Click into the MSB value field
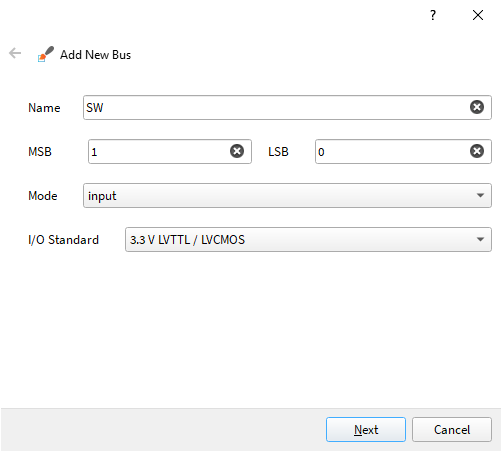The image size is (501, 451). pos(170,151)
